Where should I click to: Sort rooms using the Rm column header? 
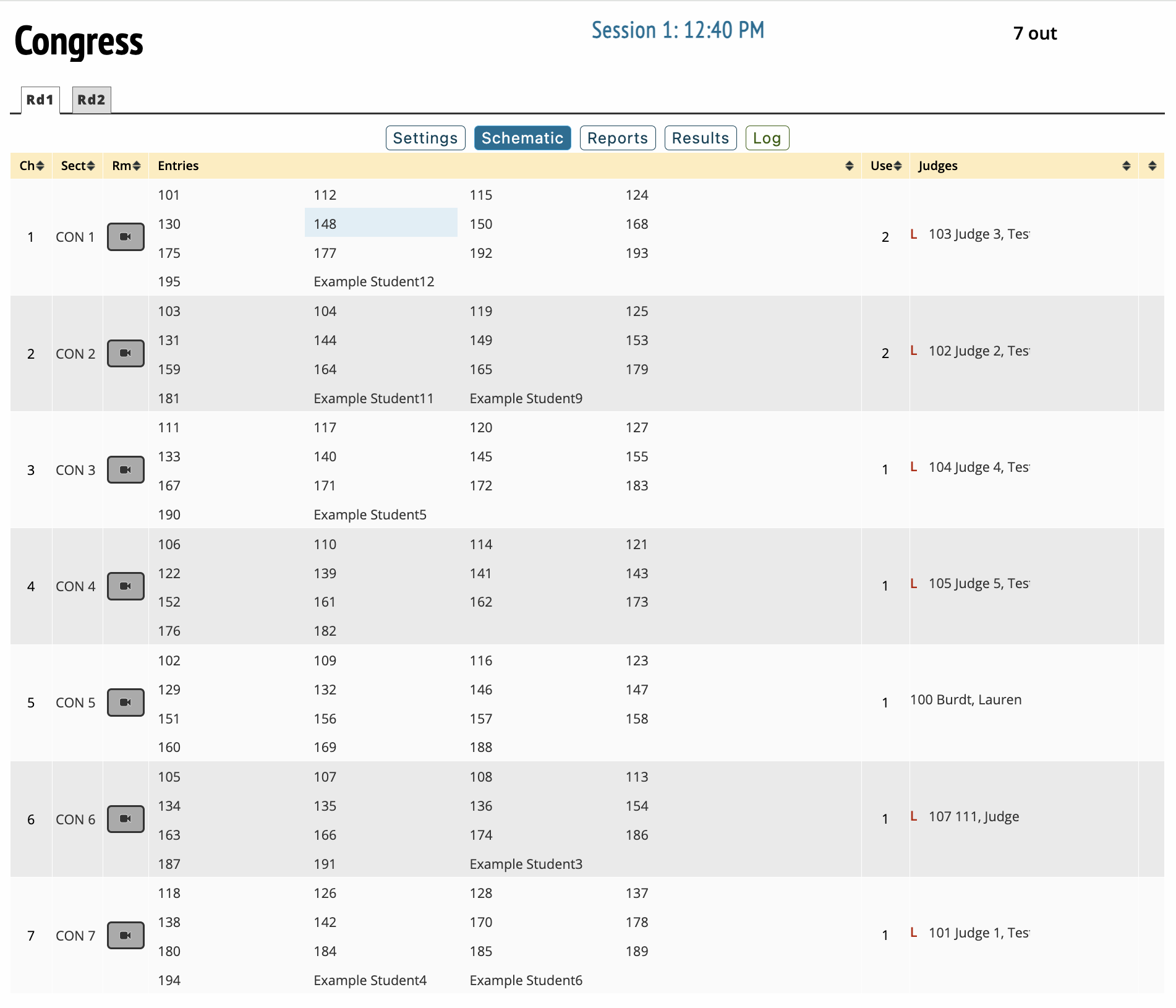pyautogui.click(x=126, y=166)
